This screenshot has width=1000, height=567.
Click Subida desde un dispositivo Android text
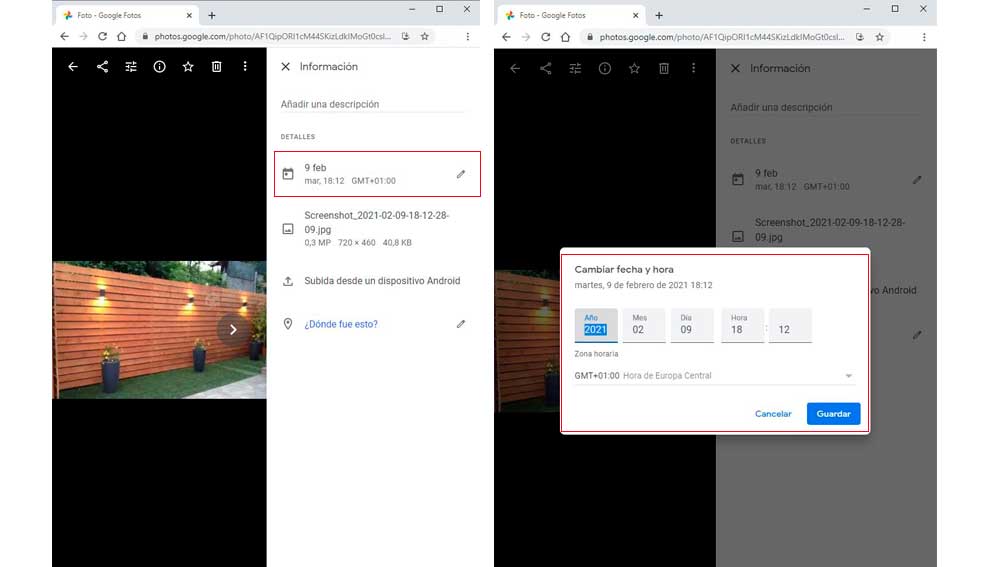click(382, 281)
